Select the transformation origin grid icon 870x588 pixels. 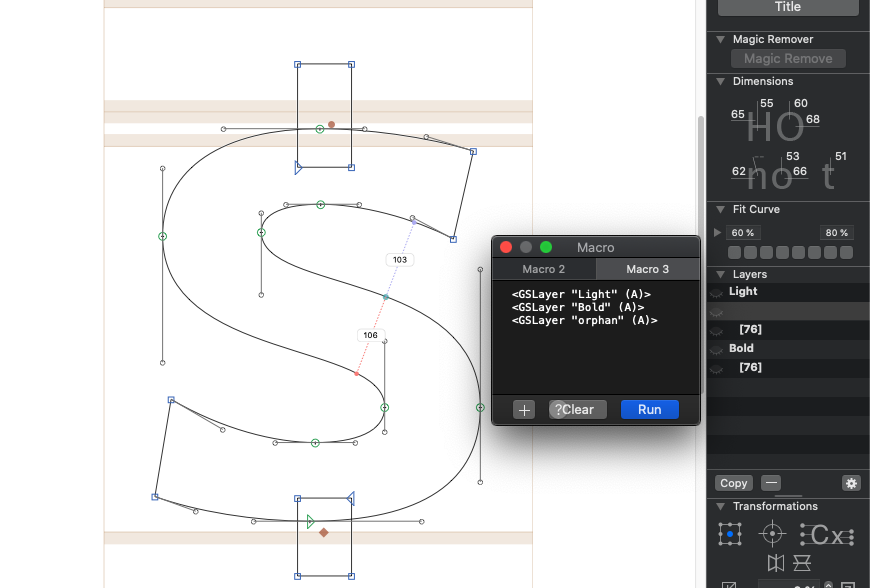730,535
